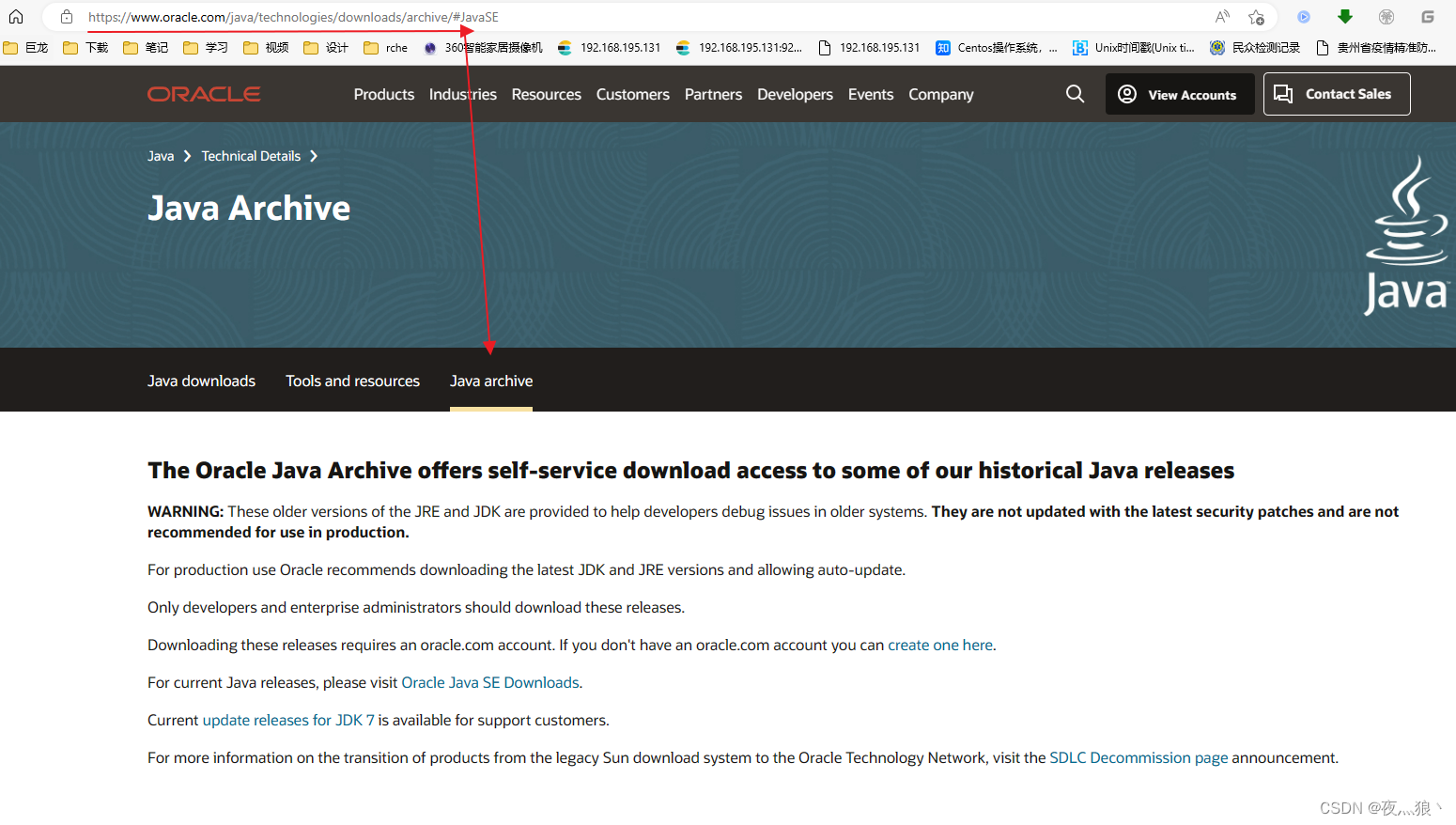Click the Oracle logo
This screenshot has height=825, width=1456.
pyautogui.click(x=204, y=94)
